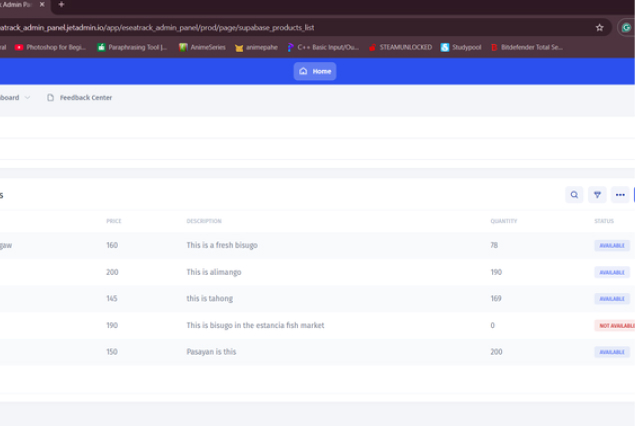635x426 pixels.
Task: Click the Home button in blue header
Action: click(315, 71)
